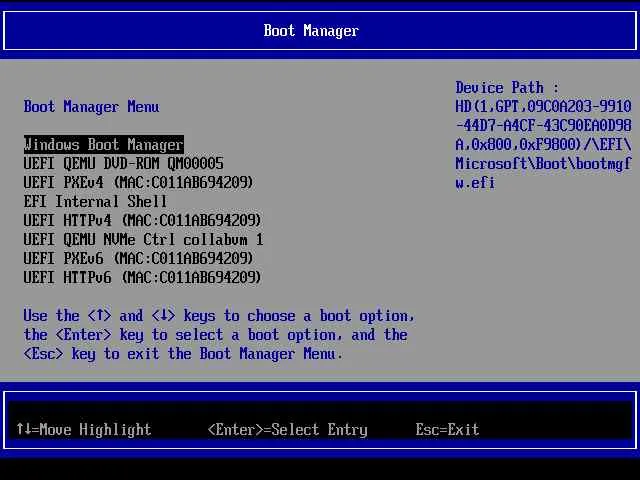Choose the UEFI HTTPv6 boot entry
Image resolution: width=640 pixels, height=480 pixels.
click(142, 278)
